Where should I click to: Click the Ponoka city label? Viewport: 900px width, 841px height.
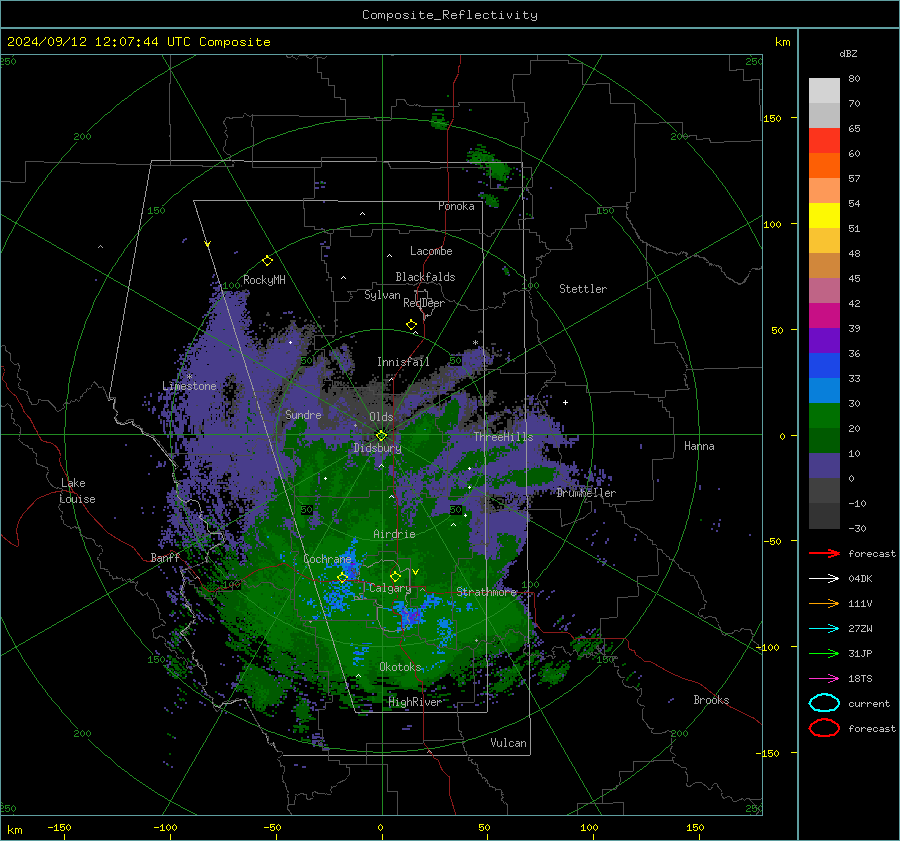pyautogui.click(x=456, y=206)
